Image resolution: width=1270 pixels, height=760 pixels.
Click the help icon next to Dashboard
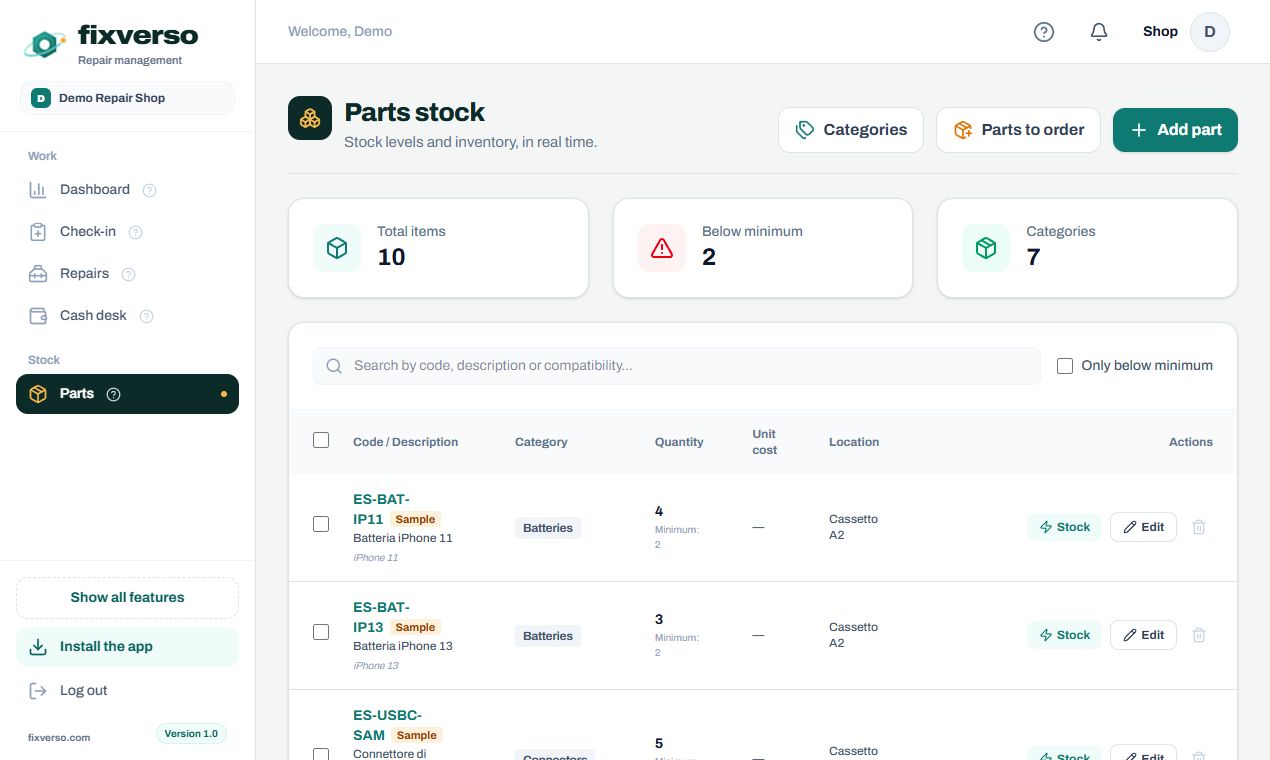click(x=150, y=190)
